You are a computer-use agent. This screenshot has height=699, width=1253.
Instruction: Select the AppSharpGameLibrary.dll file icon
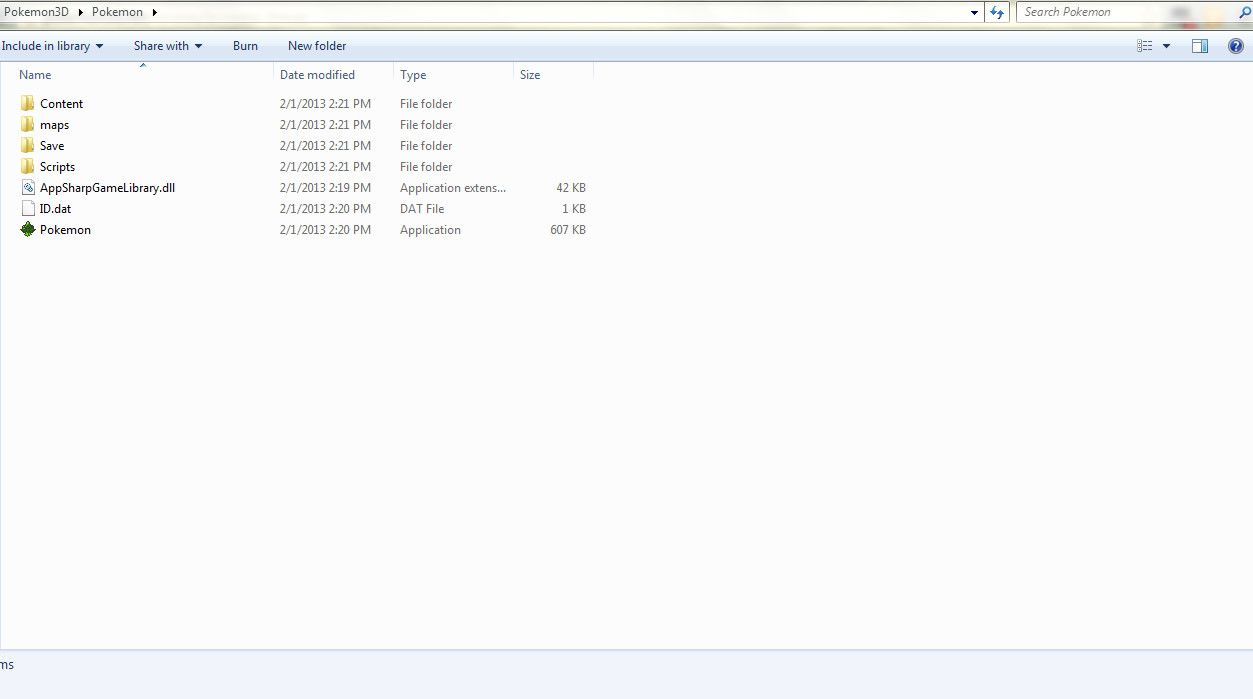click(28, 188)
